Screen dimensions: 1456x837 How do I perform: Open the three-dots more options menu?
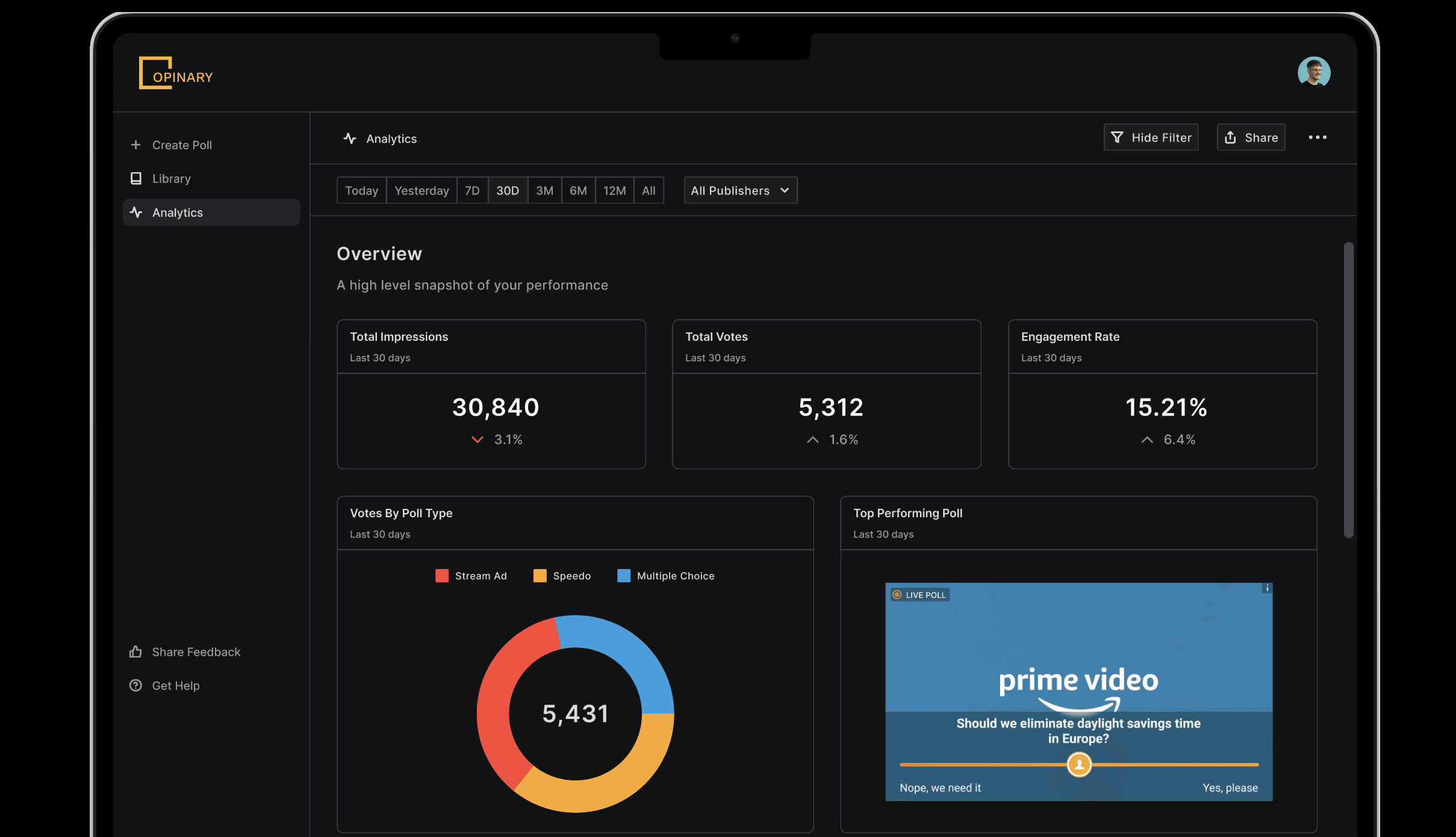[x=1317, y=137]
